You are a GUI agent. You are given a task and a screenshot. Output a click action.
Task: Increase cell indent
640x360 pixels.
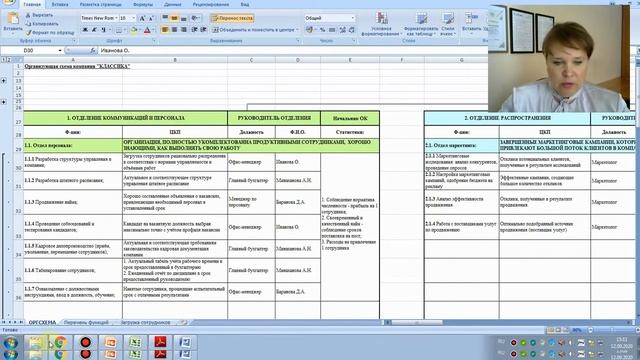coord(203,30)
